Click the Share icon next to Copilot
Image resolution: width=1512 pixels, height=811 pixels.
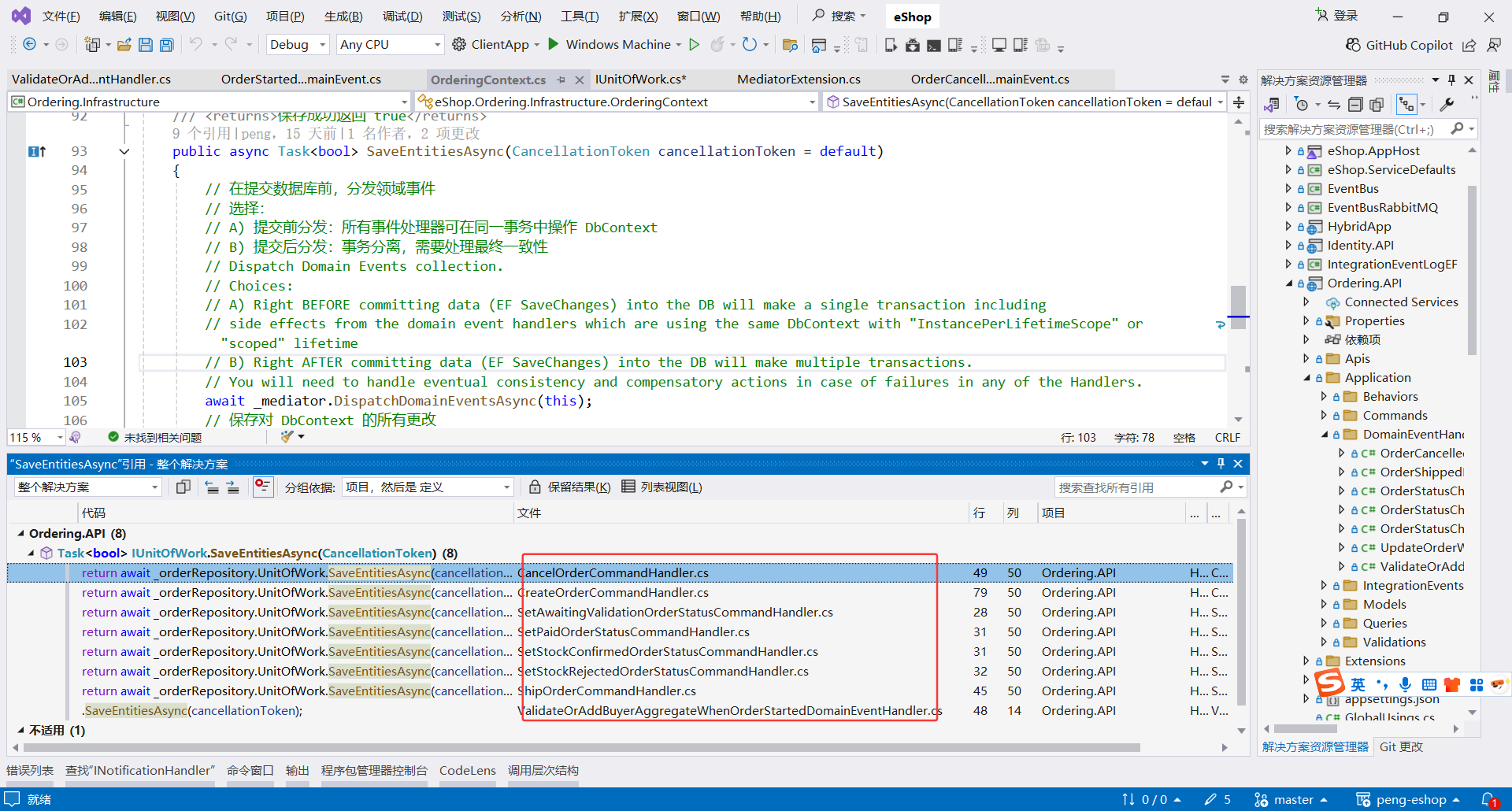pos(1469,45)
